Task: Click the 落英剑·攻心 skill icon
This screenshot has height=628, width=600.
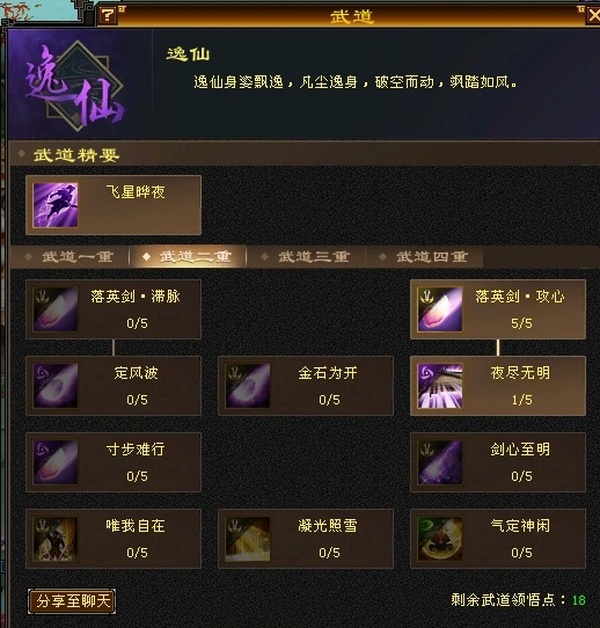Action: (440, 309)
